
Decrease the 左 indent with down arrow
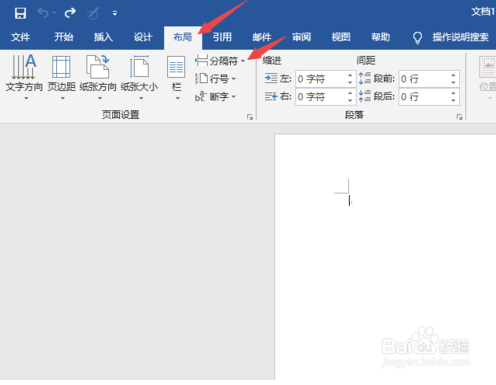(350, 82)
